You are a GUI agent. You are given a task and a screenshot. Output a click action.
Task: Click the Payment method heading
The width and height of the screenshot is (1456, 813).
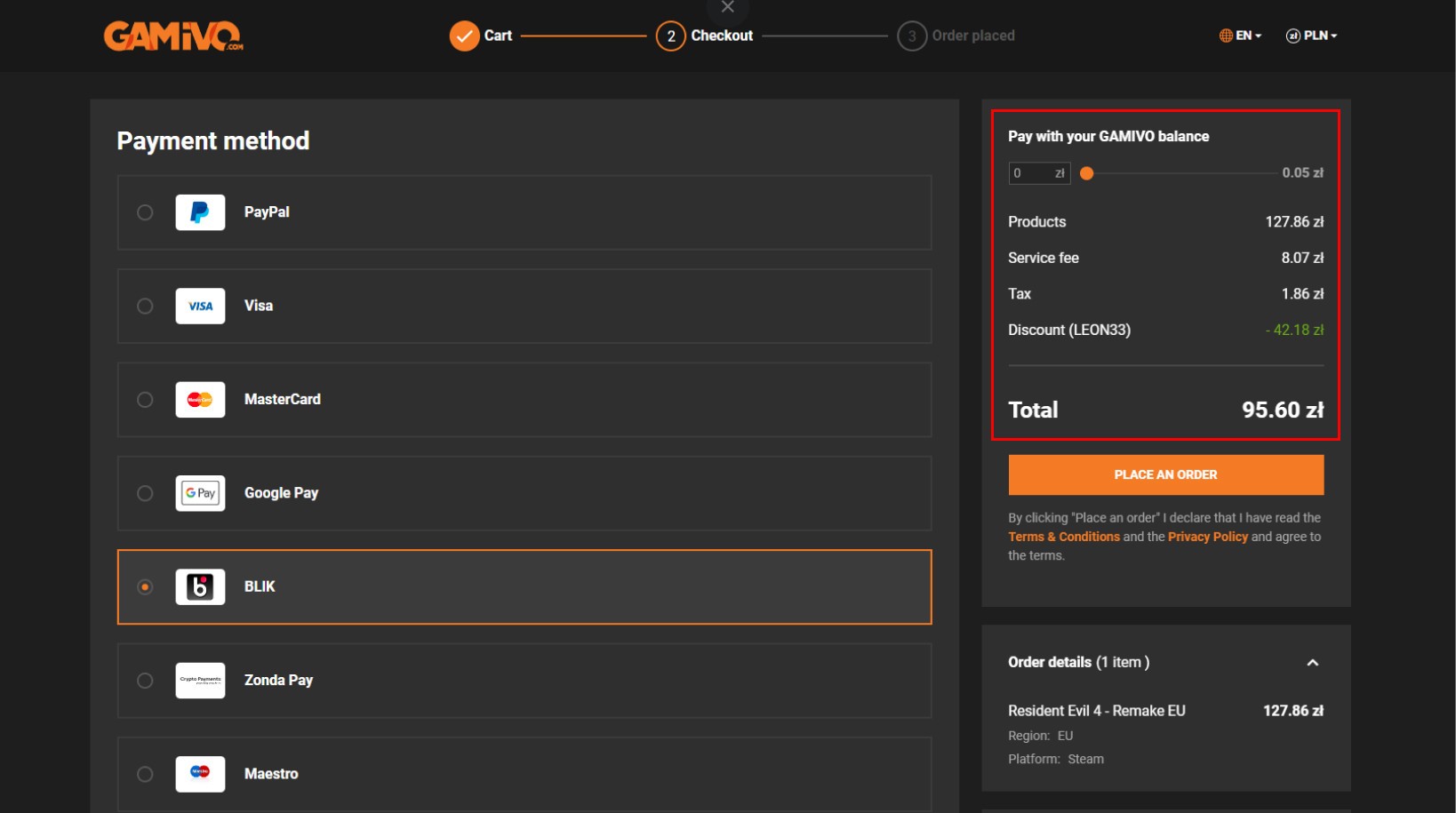pos(213,141)
